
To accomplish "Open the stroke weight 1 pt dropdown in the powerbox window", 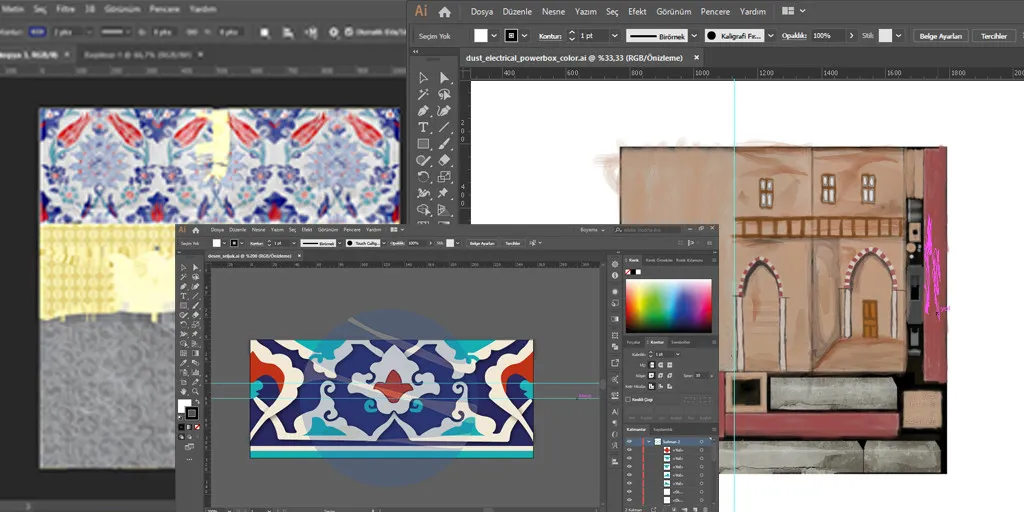I will point(614,36).
